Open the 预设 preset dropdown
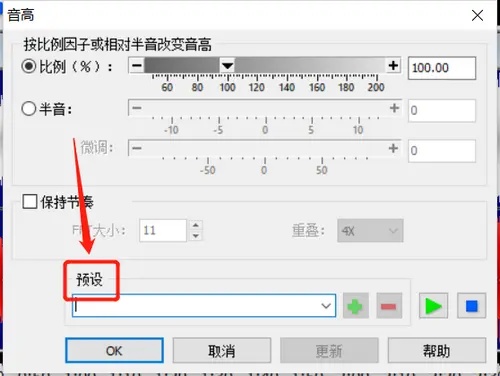 pos(326,306)
